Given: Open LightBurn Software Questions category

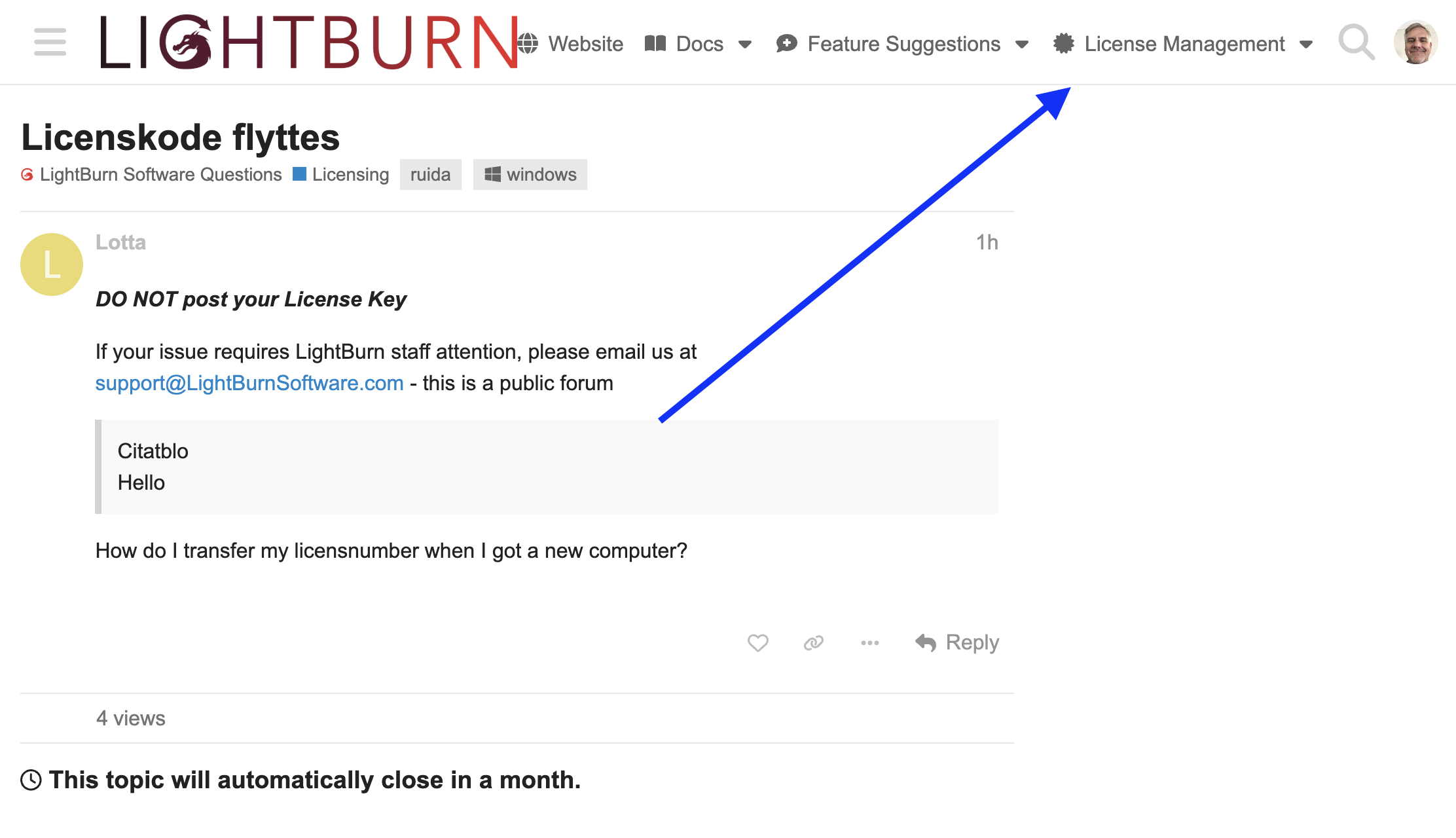Looking at the screenshot, I should click(160, 175).
